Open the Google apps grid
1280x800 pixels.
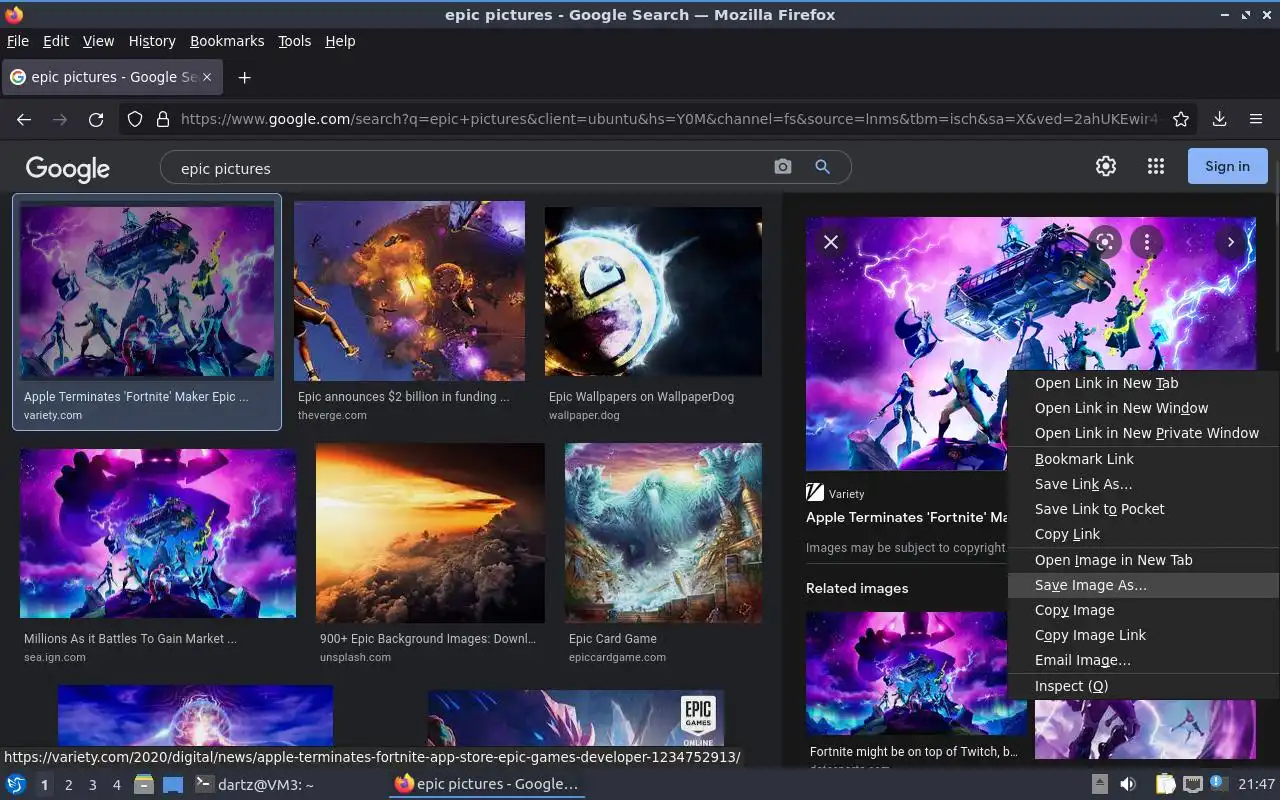point(1156,167)
